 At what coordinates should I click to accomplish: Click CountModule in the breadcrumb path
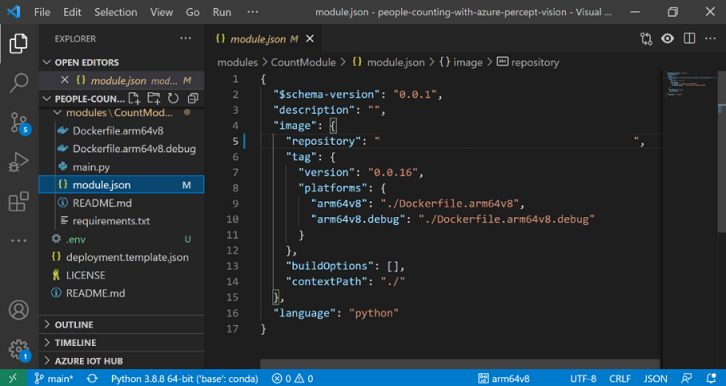303,62
